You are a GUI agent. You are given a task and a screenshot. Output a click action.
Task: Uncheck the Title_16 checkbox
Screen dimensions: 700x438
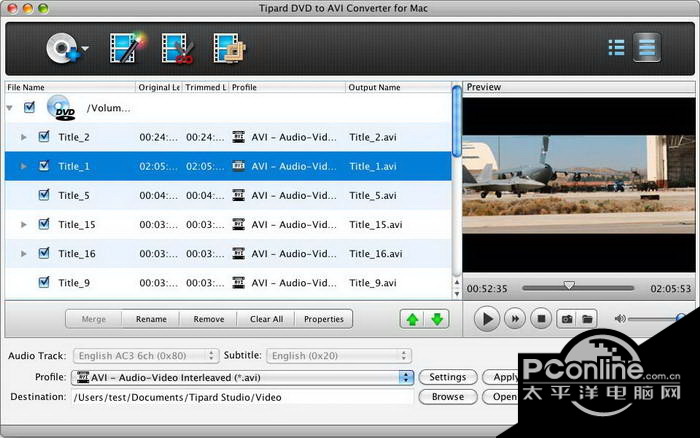click(44, 253)
